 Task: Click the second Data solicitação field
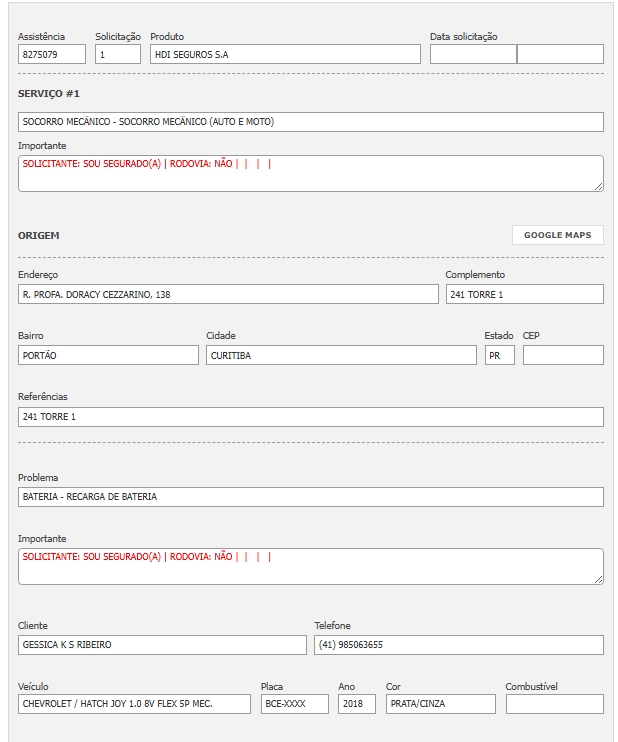(560, 54)
